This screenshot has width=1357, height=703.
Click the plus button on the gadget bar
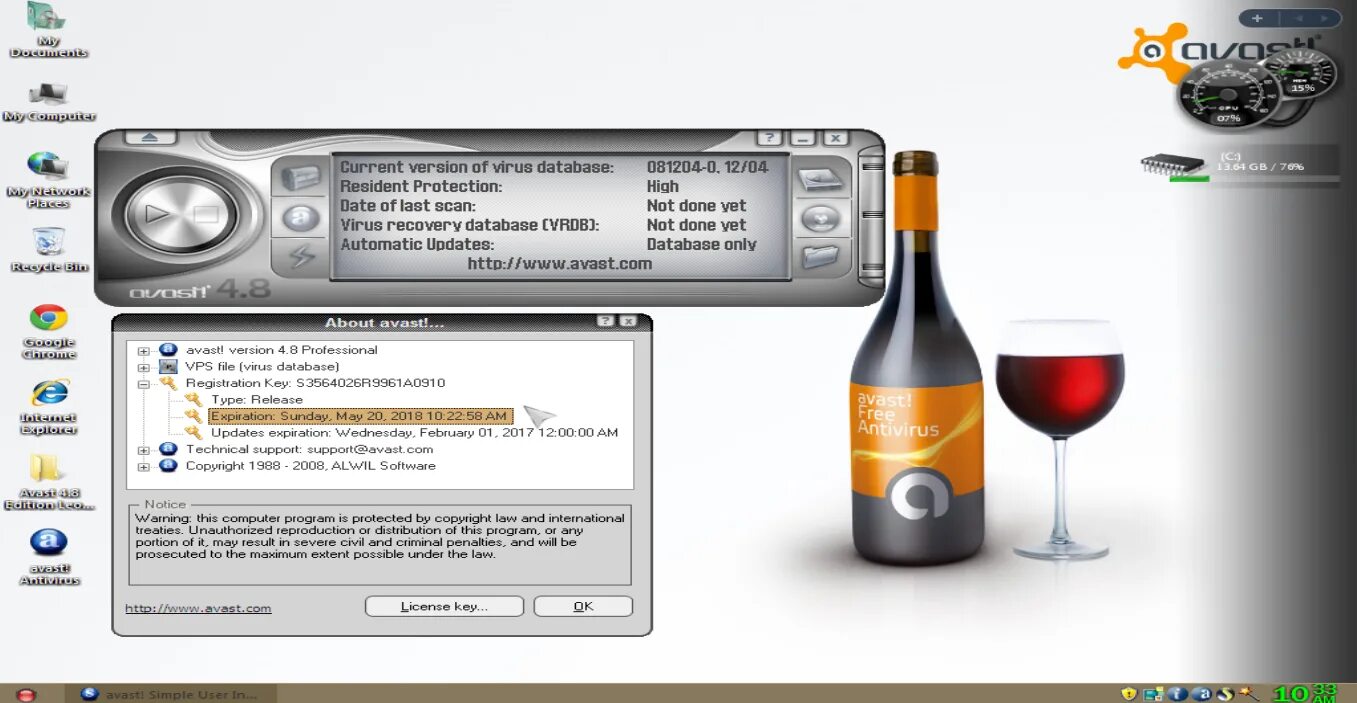(x=1257, y=18)
